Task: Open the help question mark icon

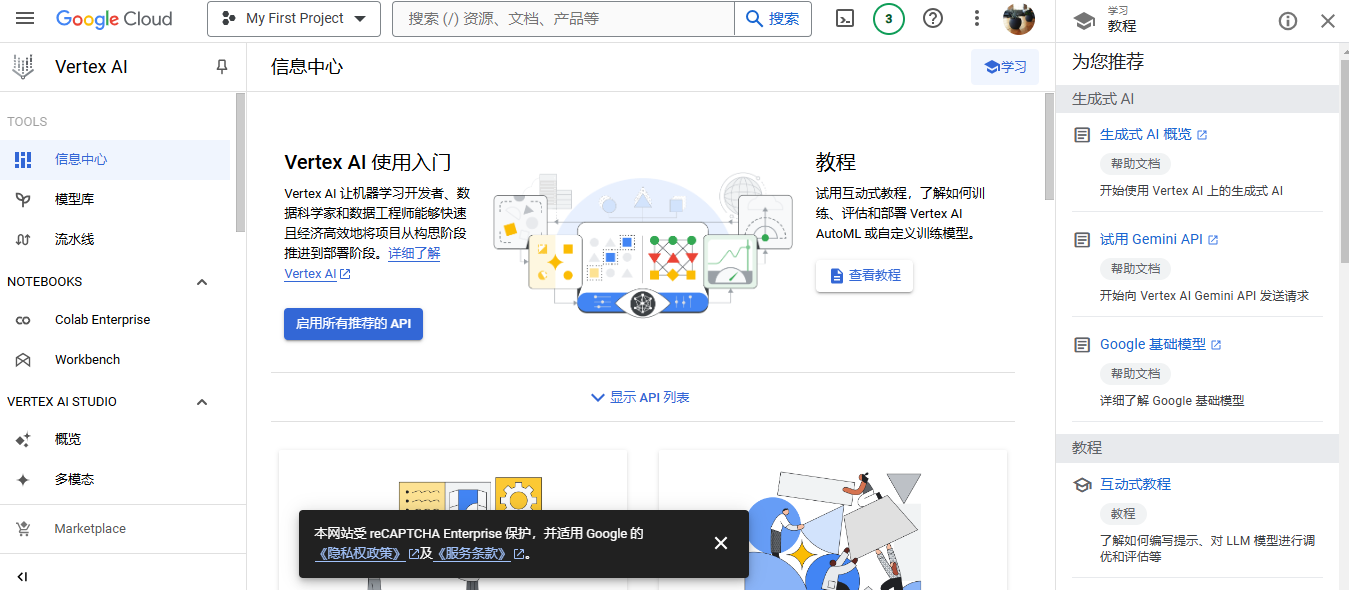Action: coord(933,19)
